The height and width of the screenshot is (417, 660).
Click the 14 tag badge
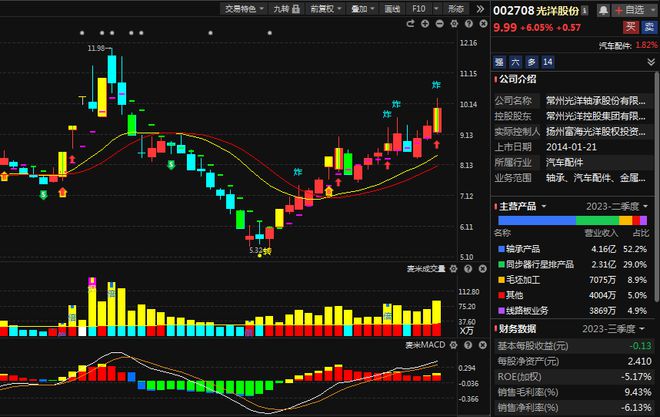pos(548,62)
